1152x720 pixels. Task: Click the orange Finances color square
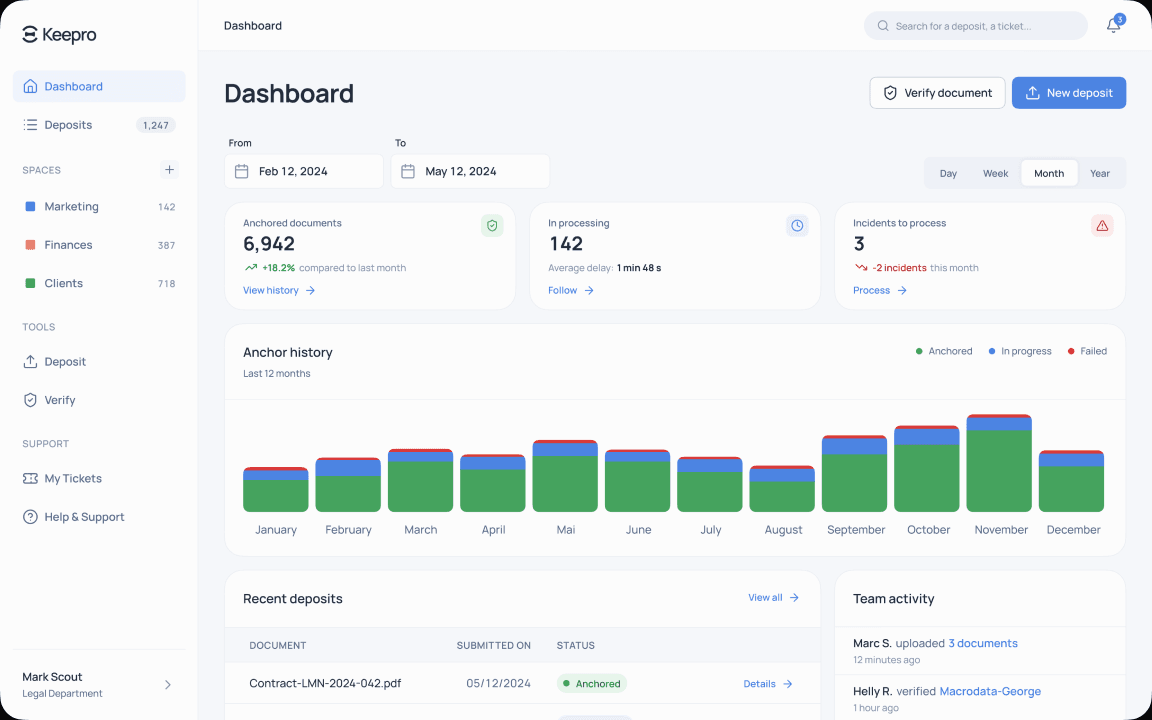(30, 245)
